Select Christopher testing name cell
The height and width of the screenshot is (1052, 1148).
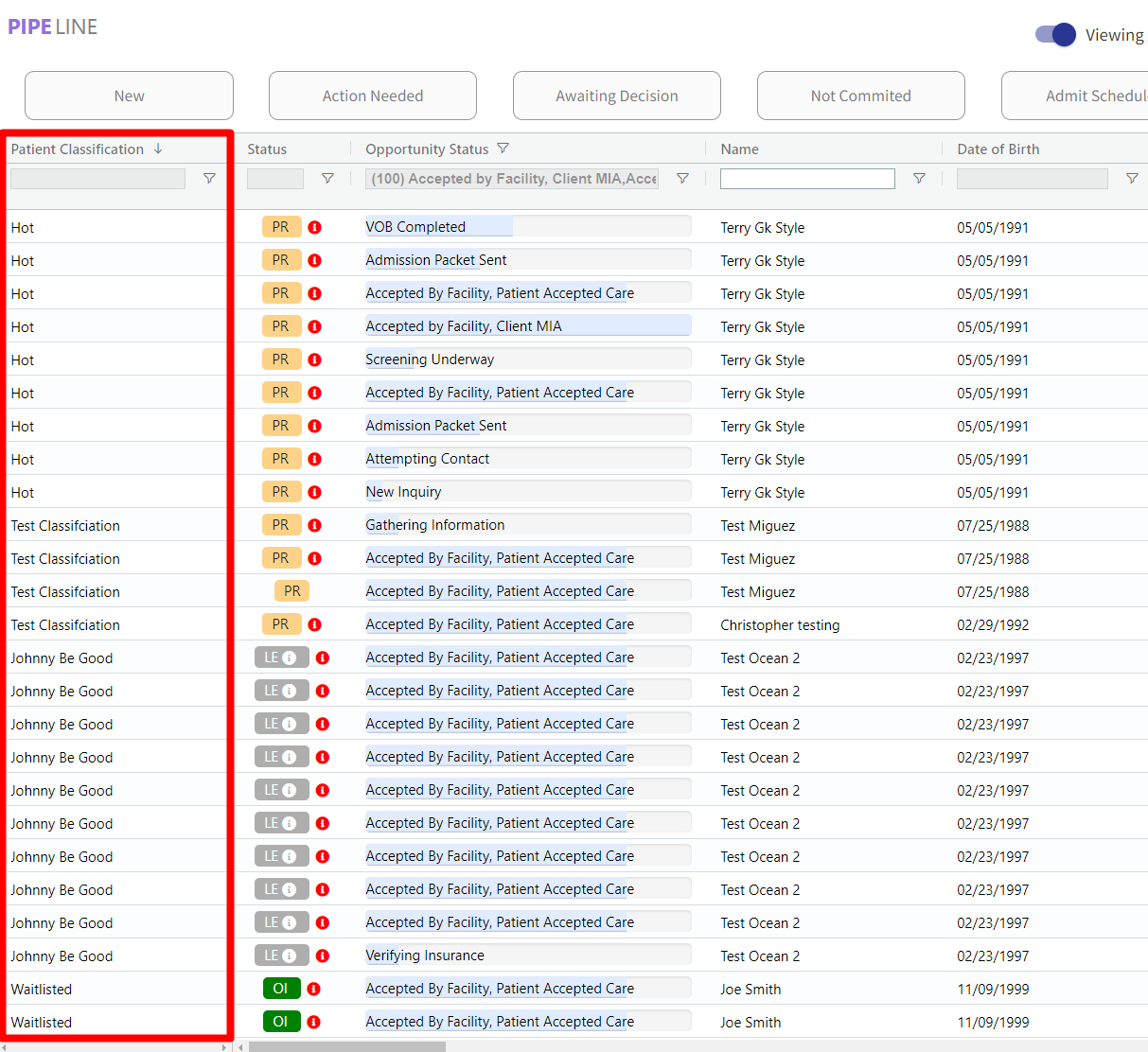click(780, 625)
